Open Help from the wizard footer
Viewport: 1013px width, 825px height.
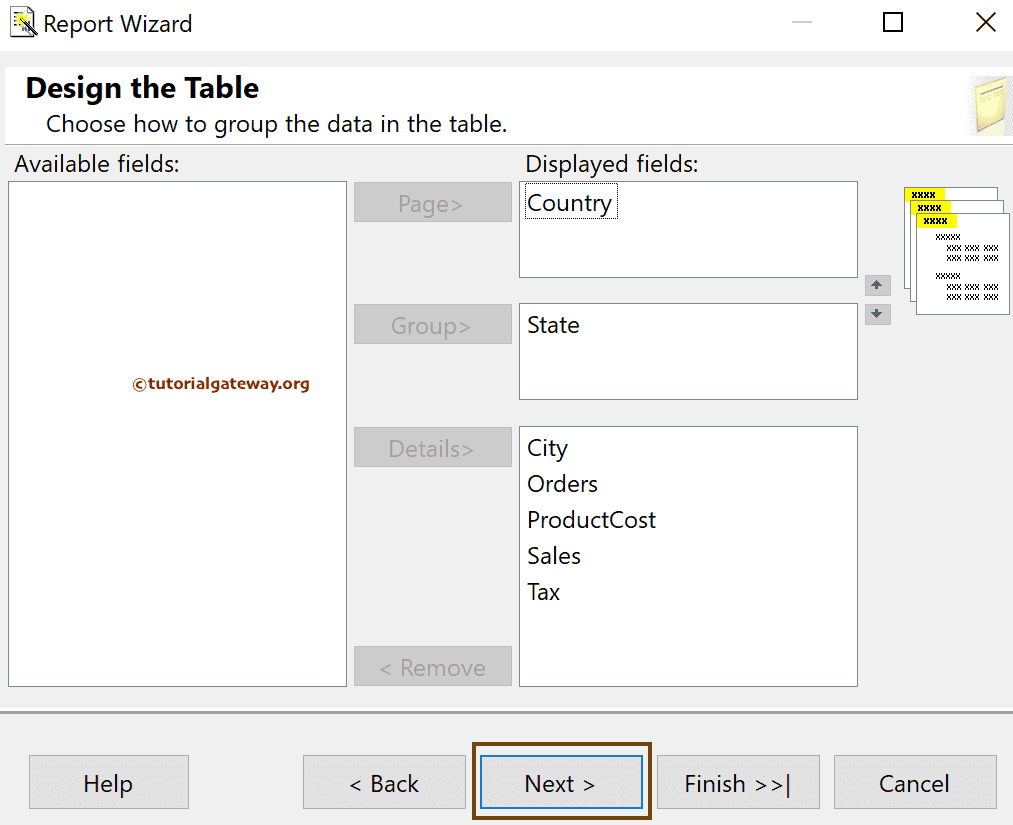(x=108, y=783)
